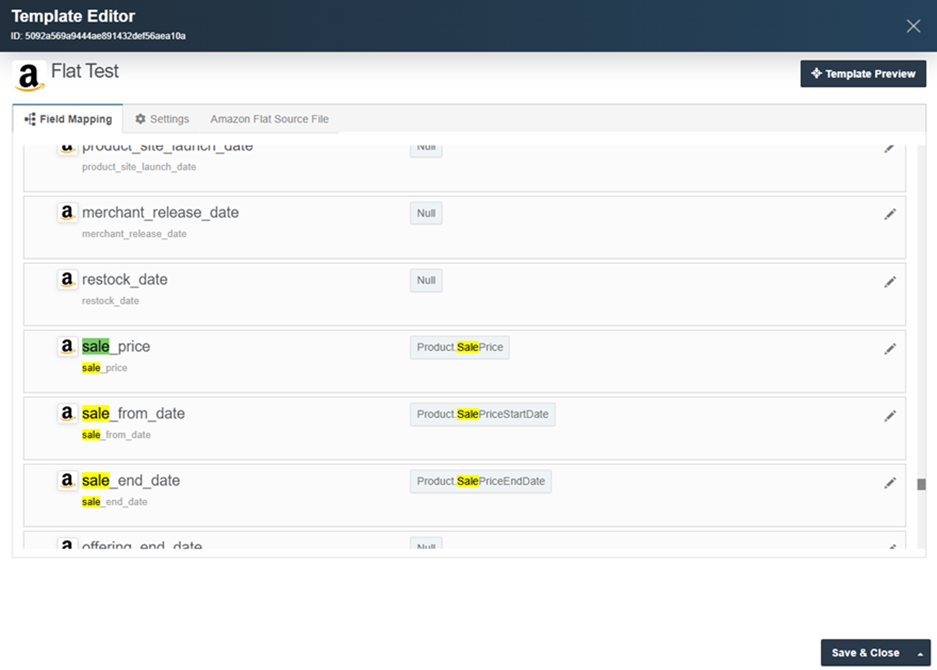Image resolution: width=937 pixels, height=670 pixels.
Task: Switch to the Settings tab
Action: (162, 119)
